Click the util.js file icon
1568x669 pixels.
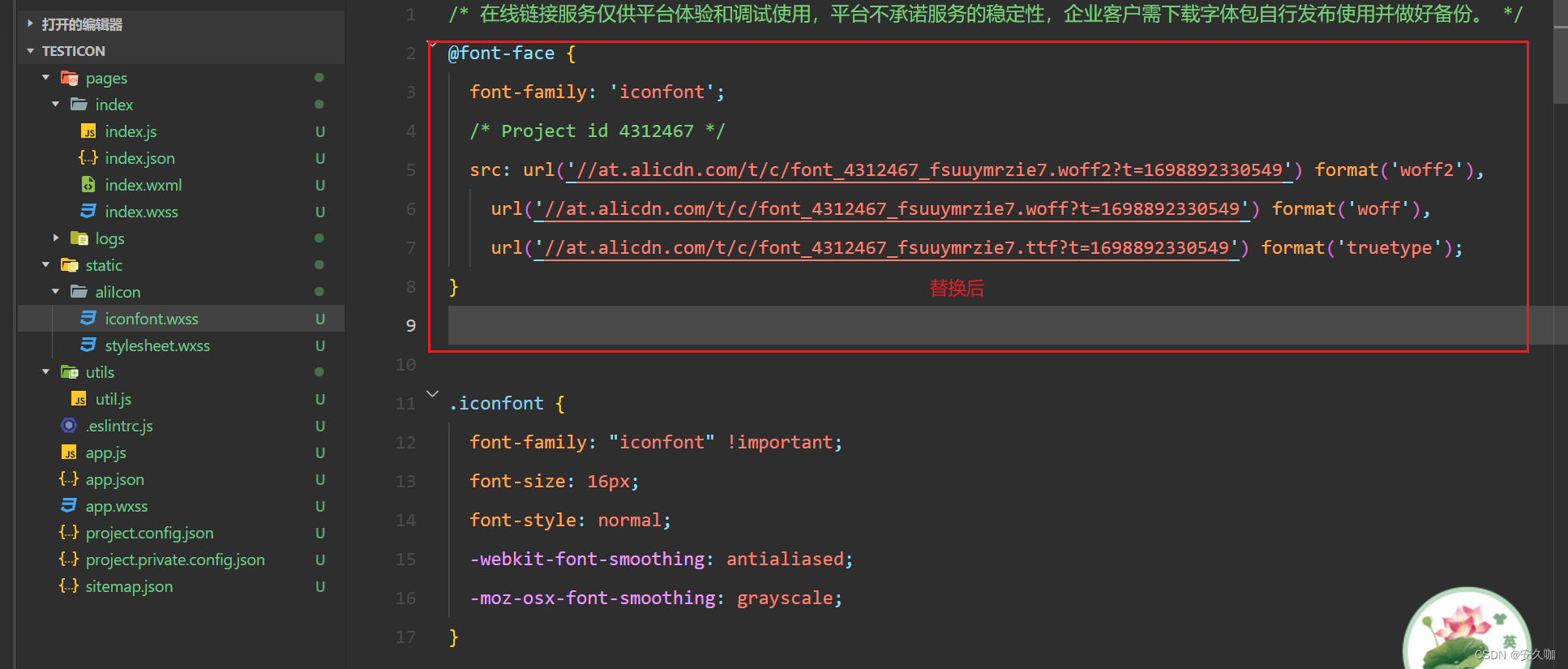click(x=79, y=399)
